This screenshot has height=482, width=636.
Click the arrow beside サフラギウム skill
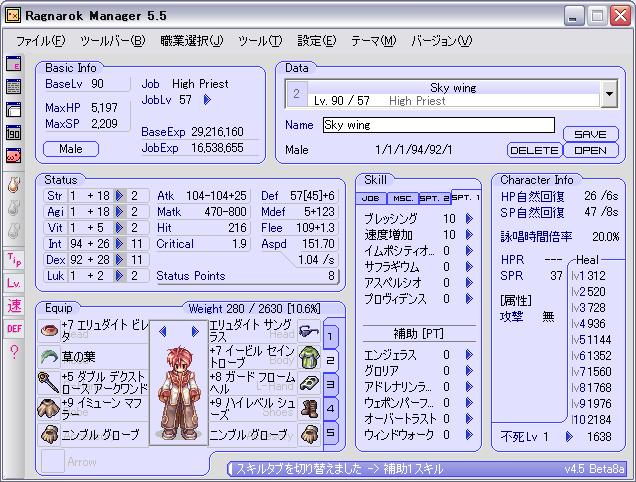point(469,267)
